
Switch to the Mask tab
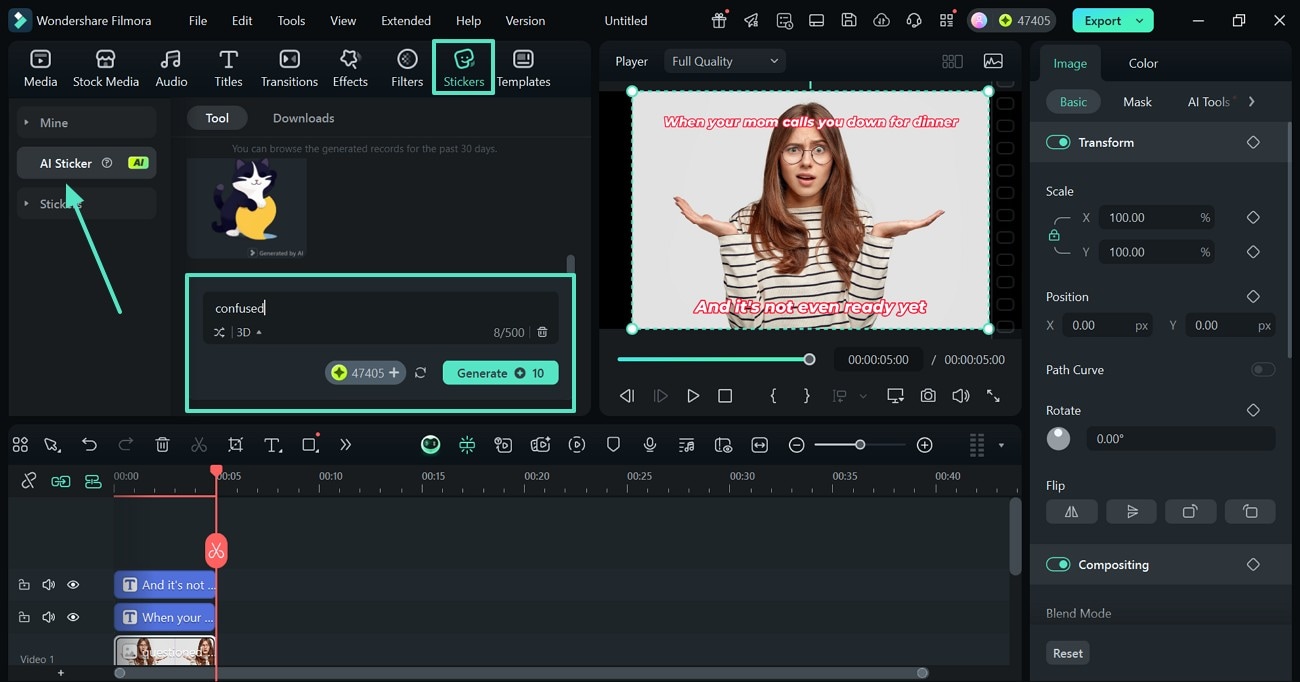click(x=1137, y=101)
